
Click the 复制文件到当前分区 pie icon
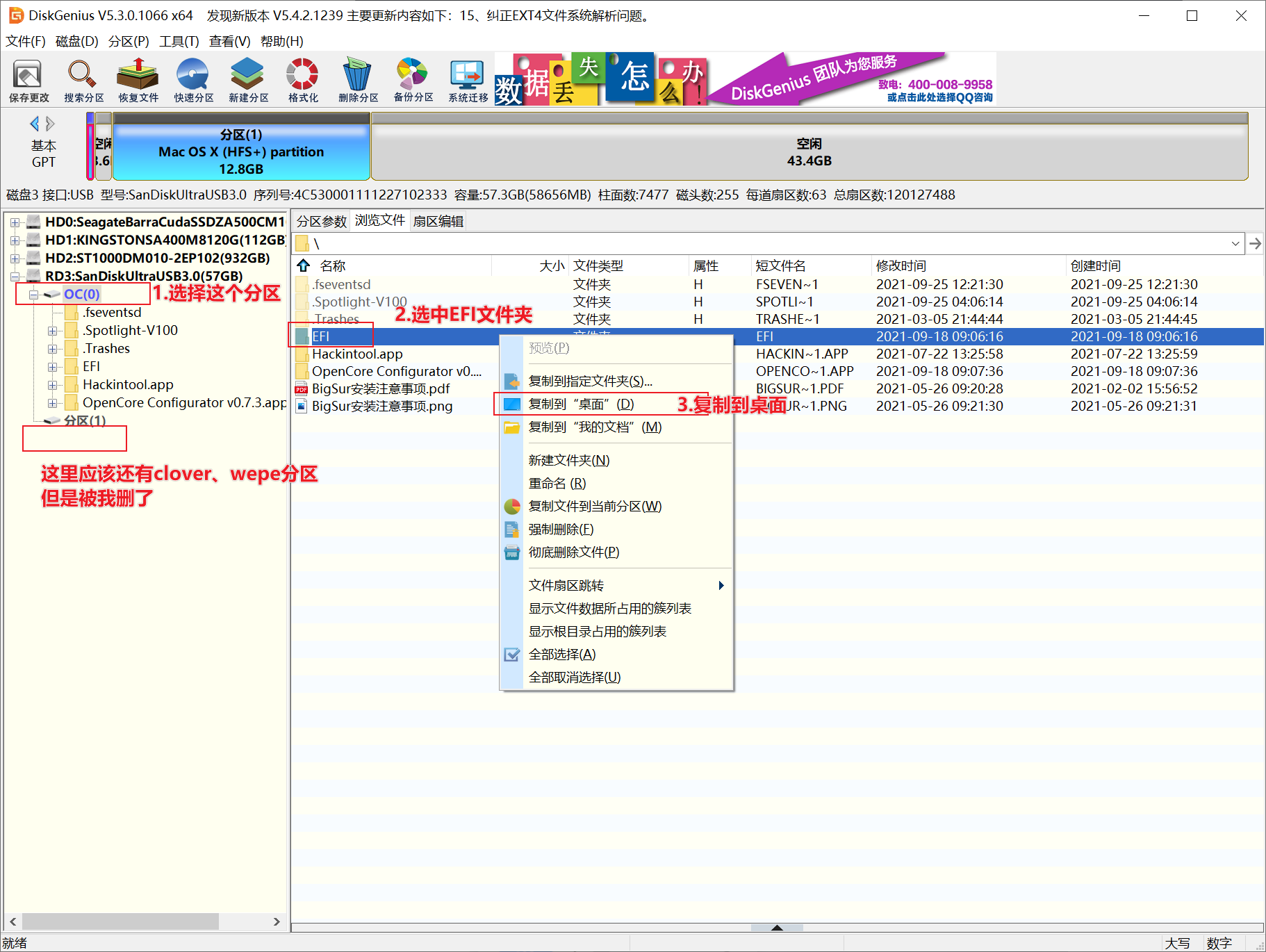coord(512,506)
